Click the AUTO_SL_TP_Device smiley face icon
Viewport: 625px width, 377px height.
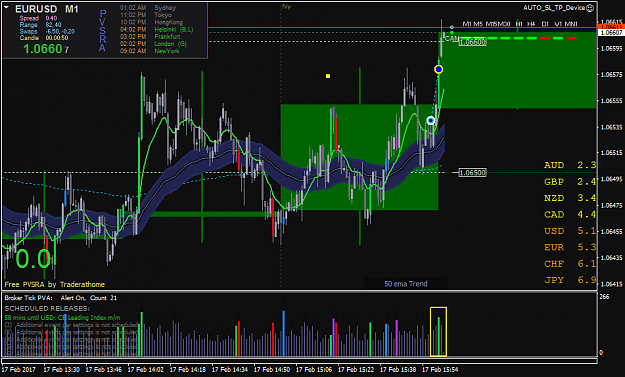point(590,8)
